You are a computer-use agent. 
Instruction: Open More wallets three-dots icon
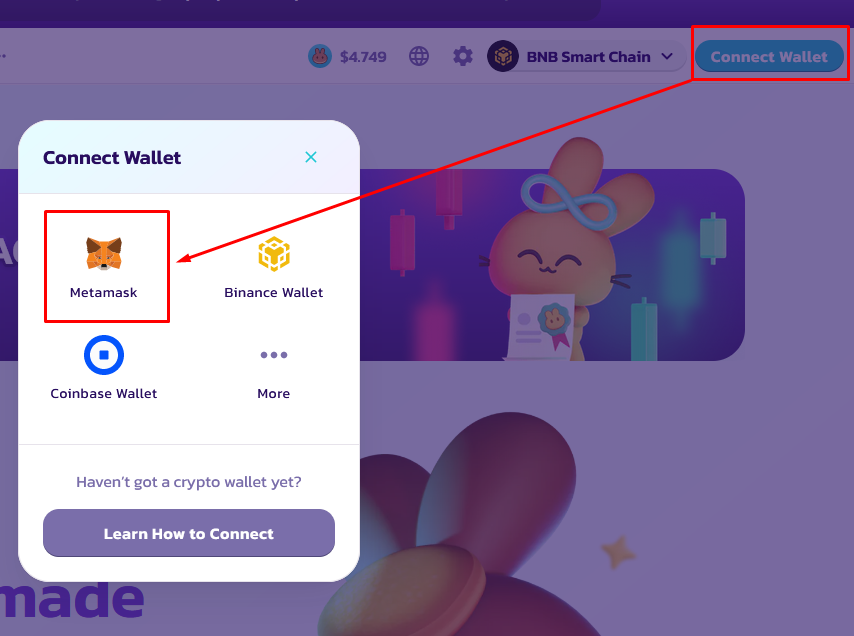point(273,355)
